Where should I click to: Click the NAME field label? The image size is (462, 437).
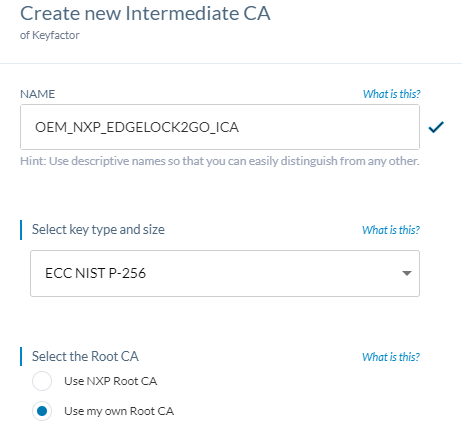tap(37, 94)
